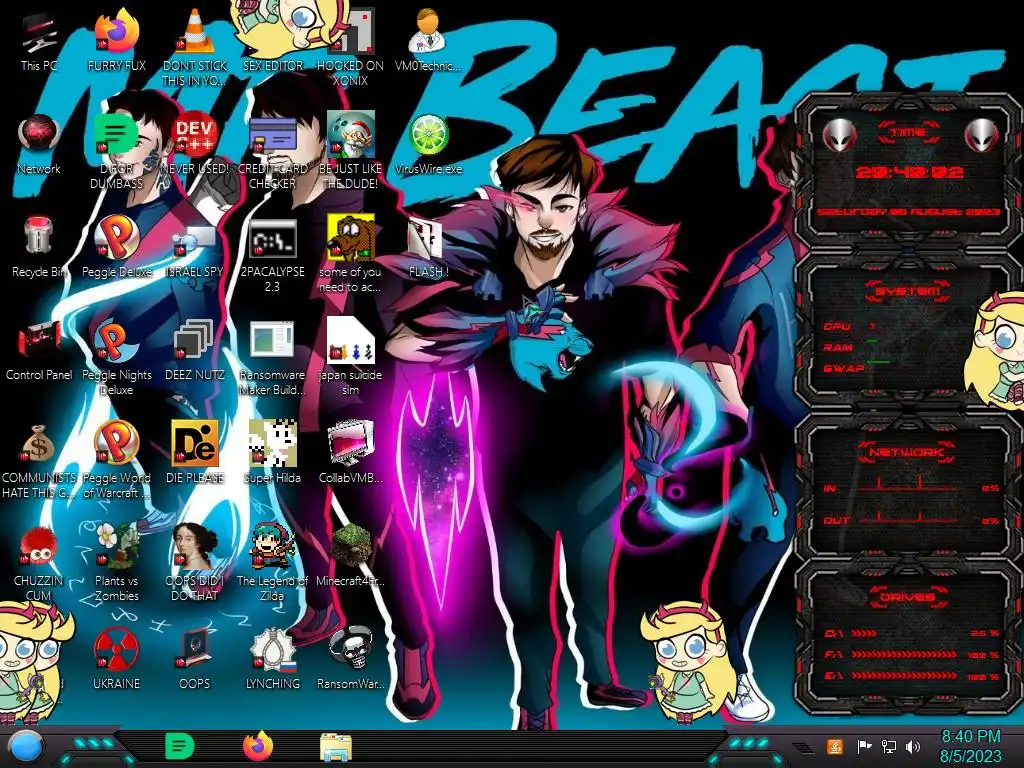The width and height of the screenshot is (1024, 768).
Task: Open the VM0Technic... desktop shortcut
Action: tap(428, 41)
